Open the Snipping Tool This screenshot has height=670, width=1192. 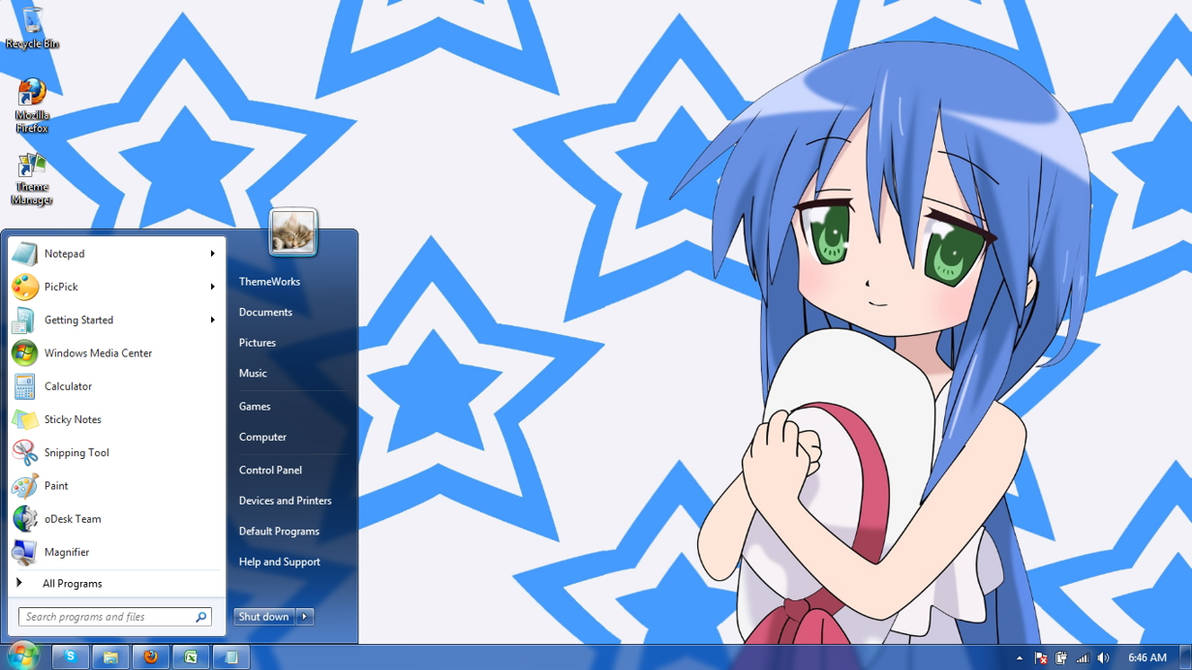tap(76, 452)
